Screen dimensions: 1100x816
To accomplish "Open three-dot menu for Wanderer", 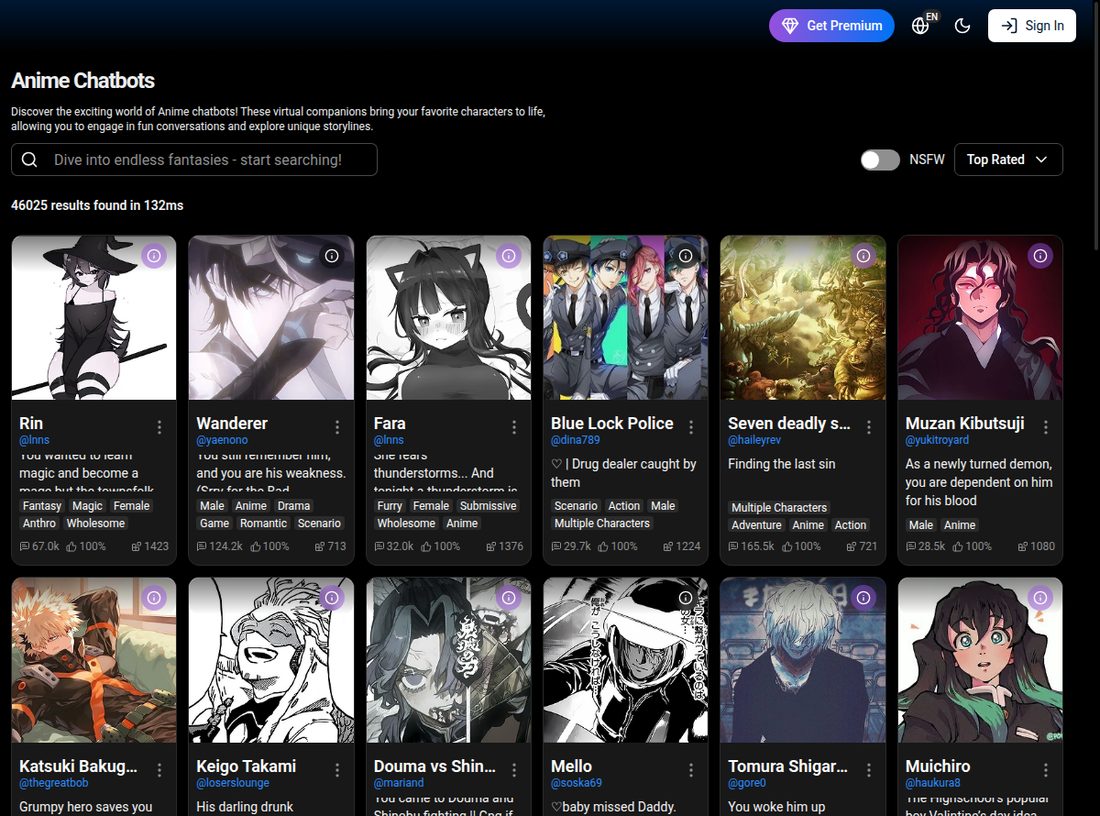I will tap(337, 427).
